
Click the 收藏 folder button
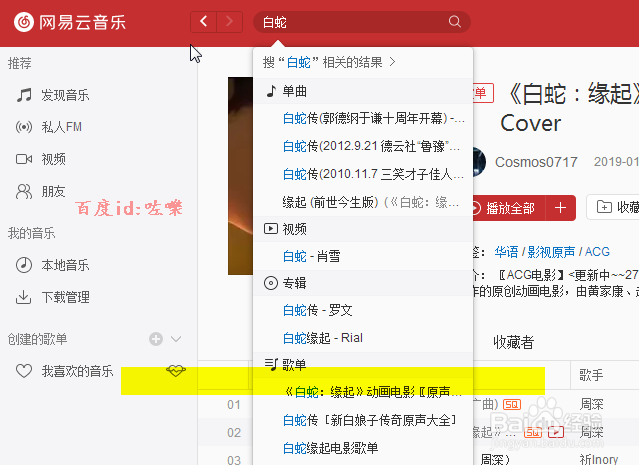tap(613, 207)
